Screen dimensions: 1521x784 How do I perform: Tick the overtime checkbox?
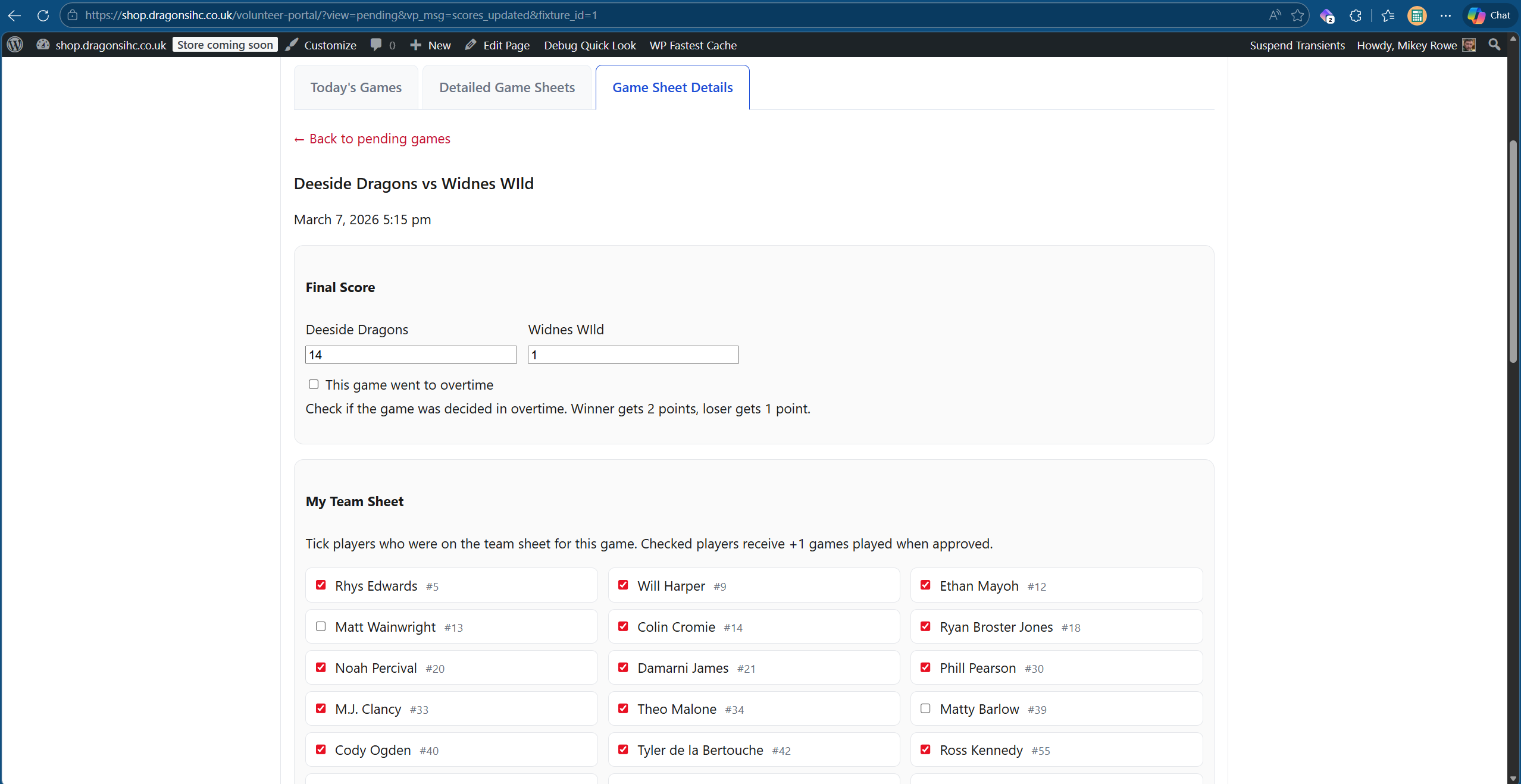314,384
